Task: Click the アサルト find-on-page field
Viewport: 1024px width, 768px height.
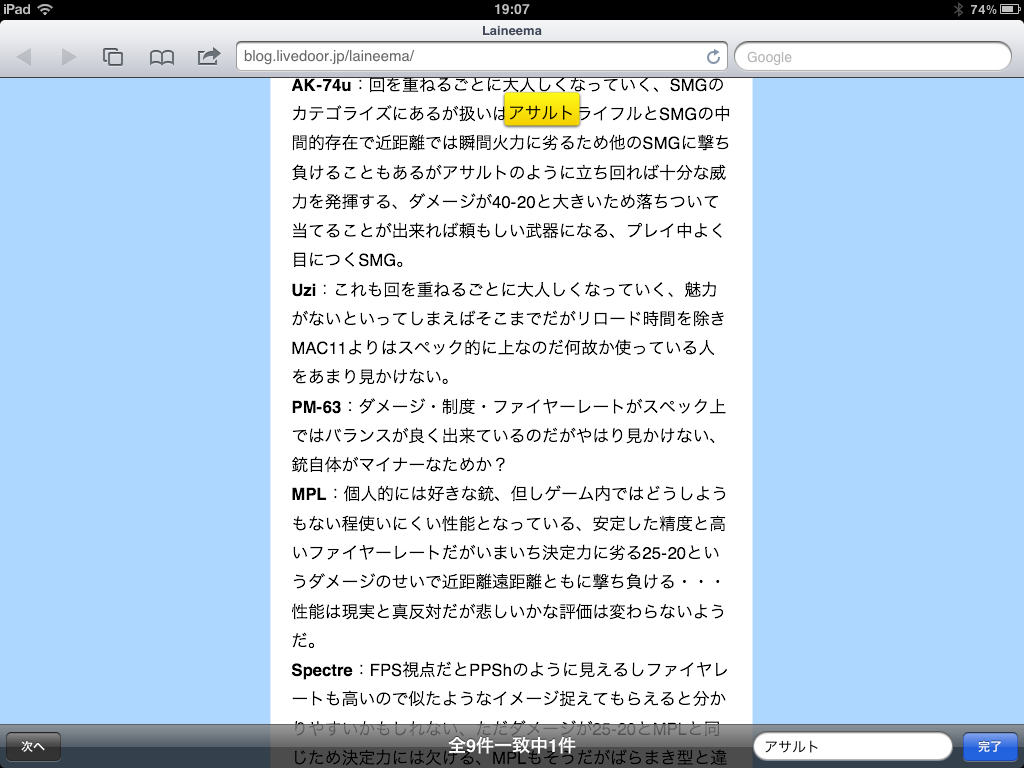Action: [852, 746]
